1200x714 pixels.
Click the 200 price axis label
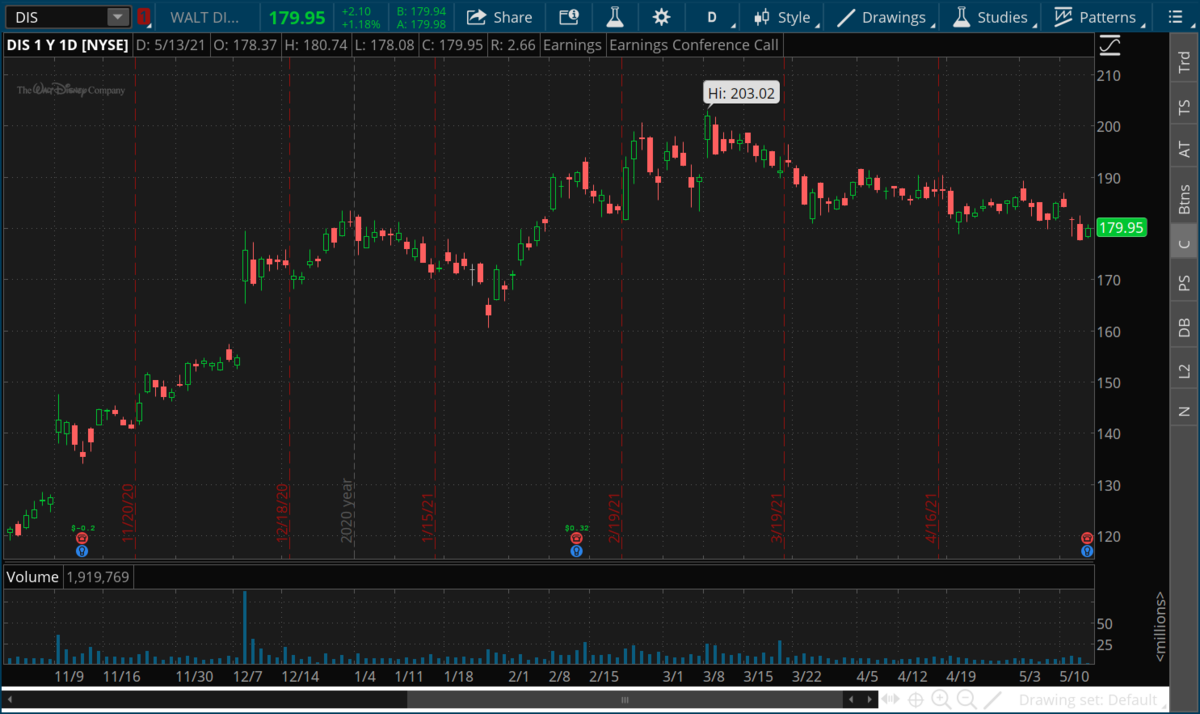(1110, 127)
